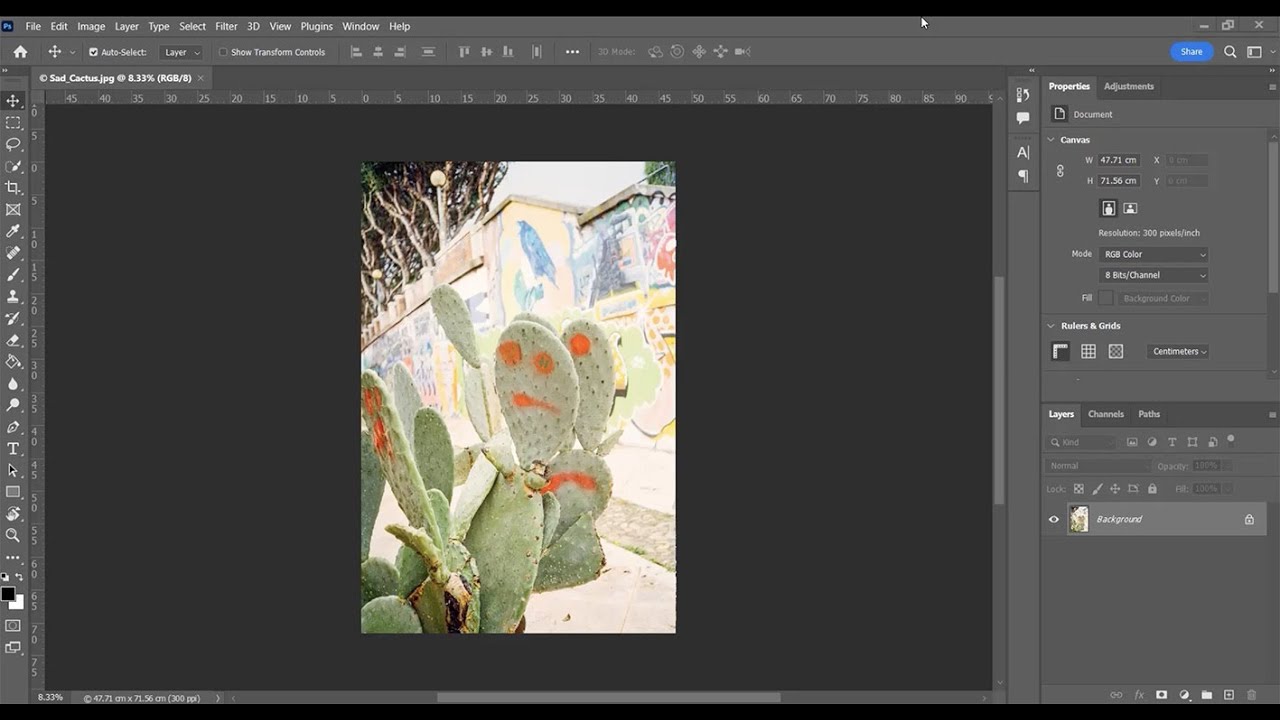Click the zoom percentage field 8.33%
1280x720 pixels.
pyautogui.click(x=50, y=697)
